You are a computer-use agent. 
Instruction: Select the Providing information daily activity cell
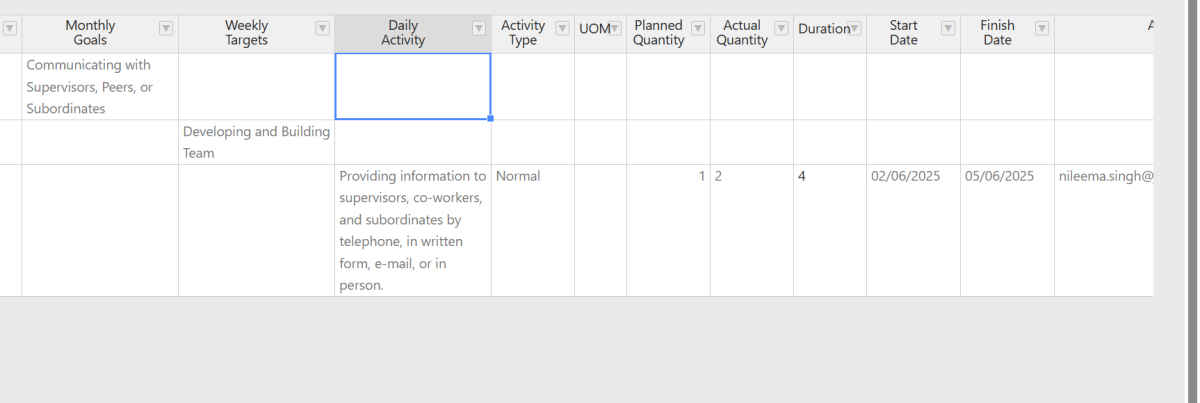(412, 230)
